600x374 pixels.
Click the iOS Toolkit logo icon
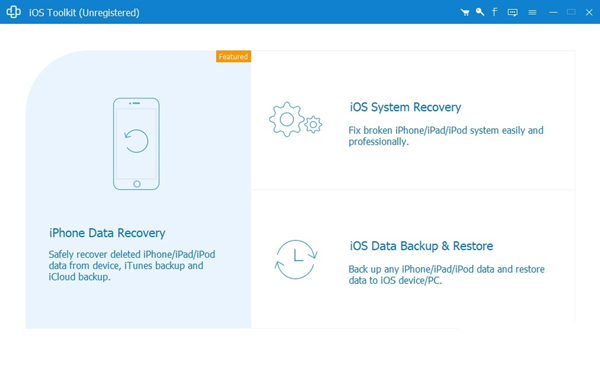coord(13,12)
